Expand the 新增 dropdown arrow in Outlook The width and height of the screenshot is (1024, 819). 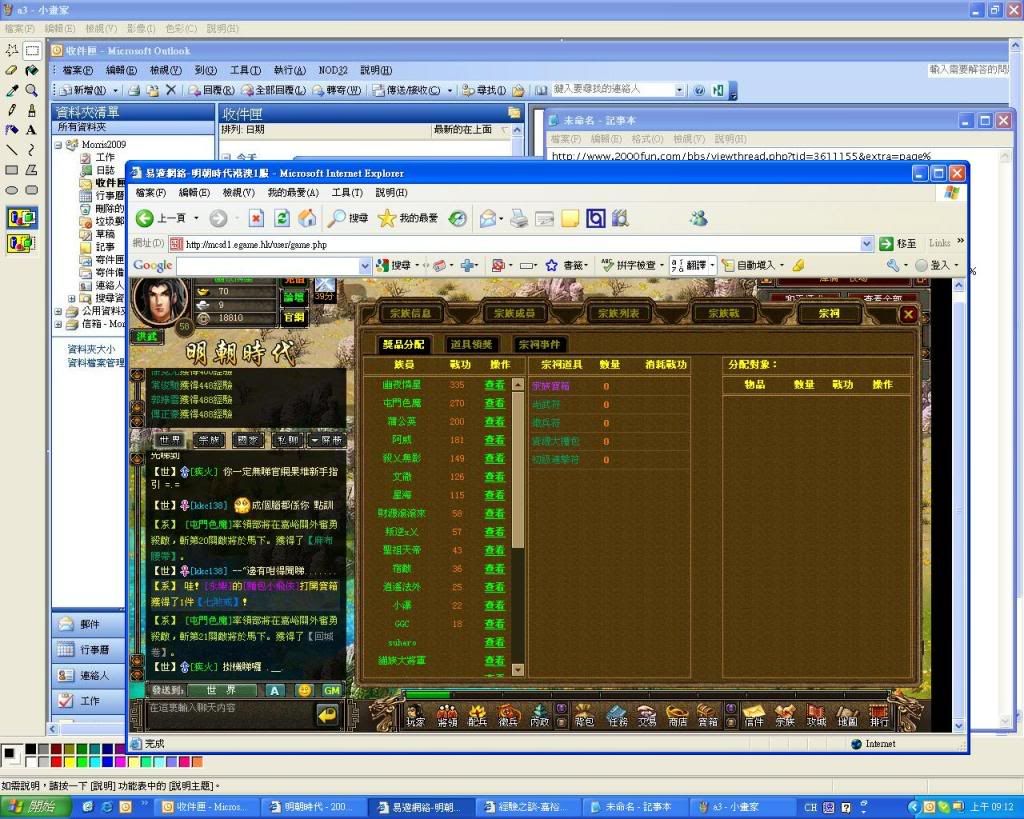[116, 90]
